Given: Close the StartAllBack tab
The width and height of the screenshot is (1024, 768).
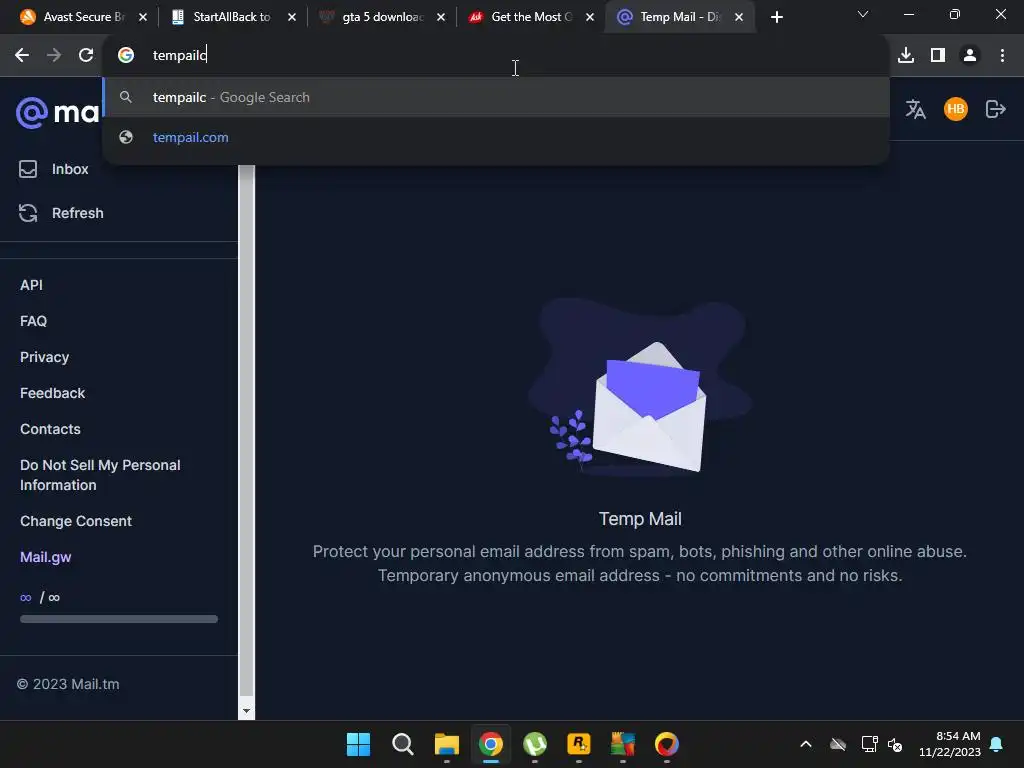Looking at the screenshot, I should (x=292, y=18).
